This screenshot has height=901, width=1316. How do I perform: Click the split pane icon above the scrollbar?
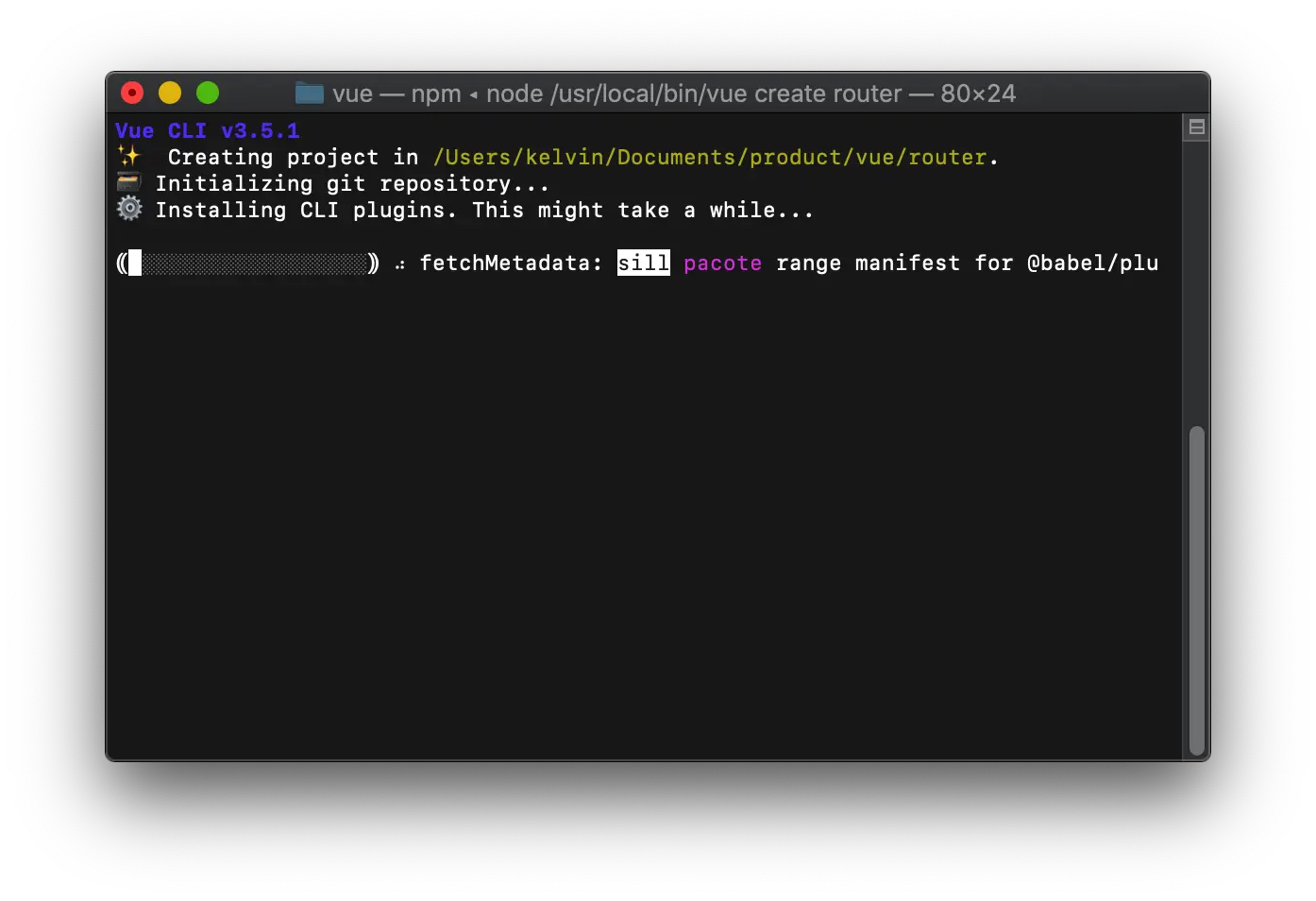(1196, 127)
